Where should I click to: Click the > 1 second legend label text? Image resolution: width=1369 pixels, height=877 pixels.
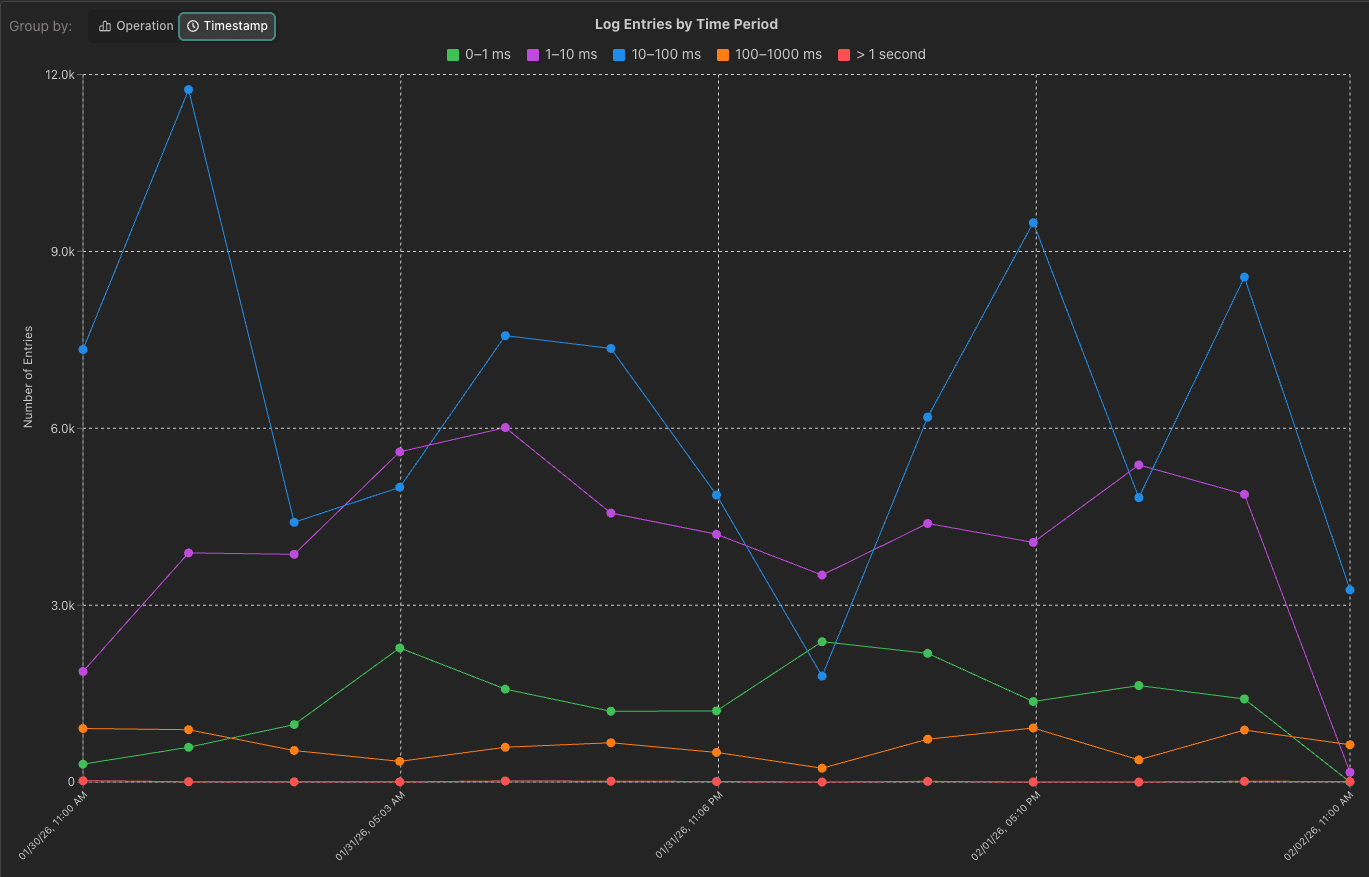click(x=892, y=54)
